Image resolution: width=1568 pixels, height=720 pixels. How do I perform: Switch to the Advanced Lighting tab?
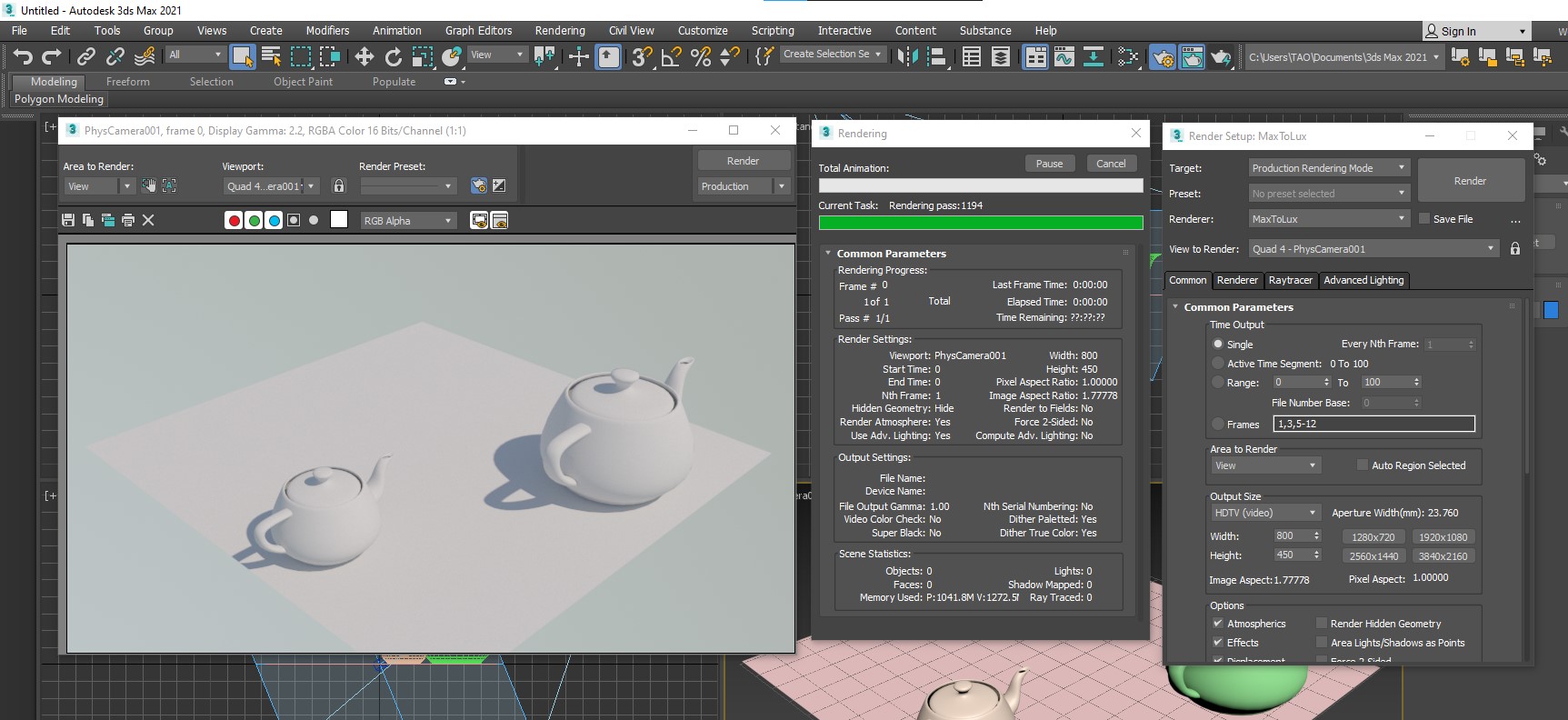pyautogui.click(x=1363, y=280)
